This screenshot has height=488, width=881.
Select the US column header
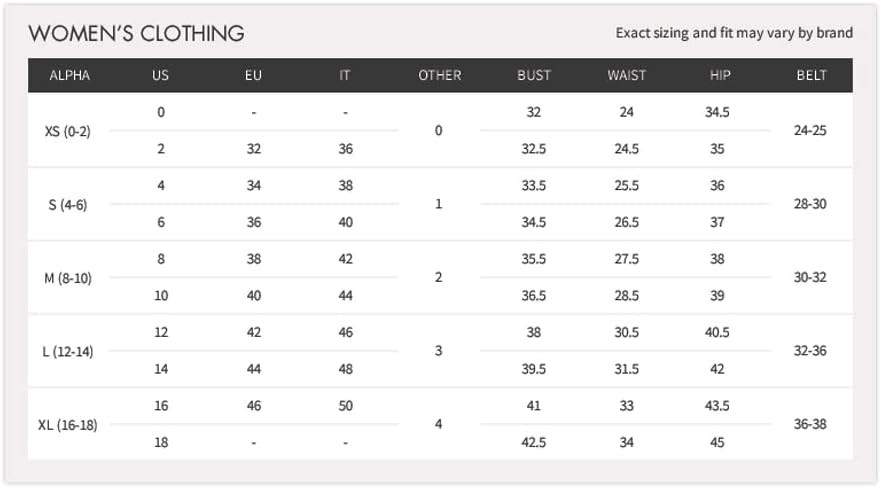(160, 75)
